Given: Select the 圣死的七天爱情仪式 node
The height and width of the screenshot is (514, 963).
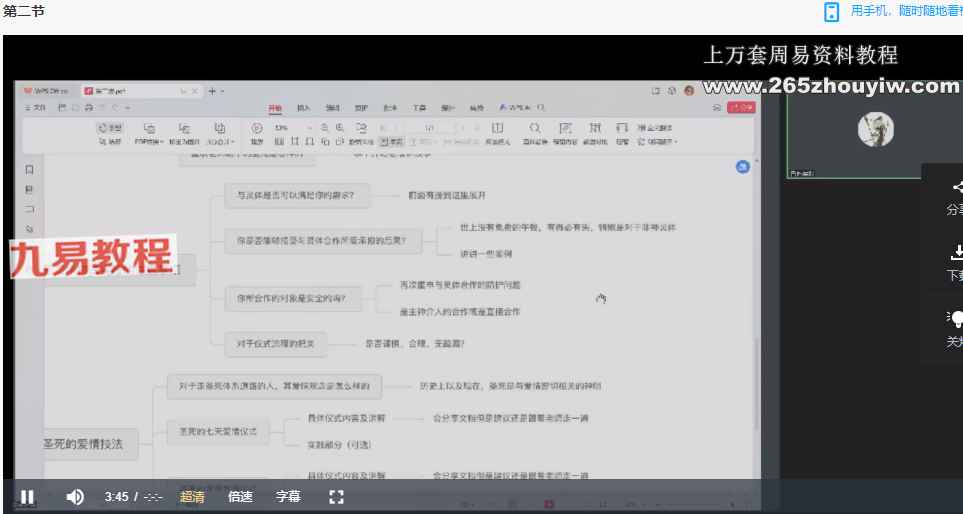Looking at the screenshot, I should (x=217, y=432).
